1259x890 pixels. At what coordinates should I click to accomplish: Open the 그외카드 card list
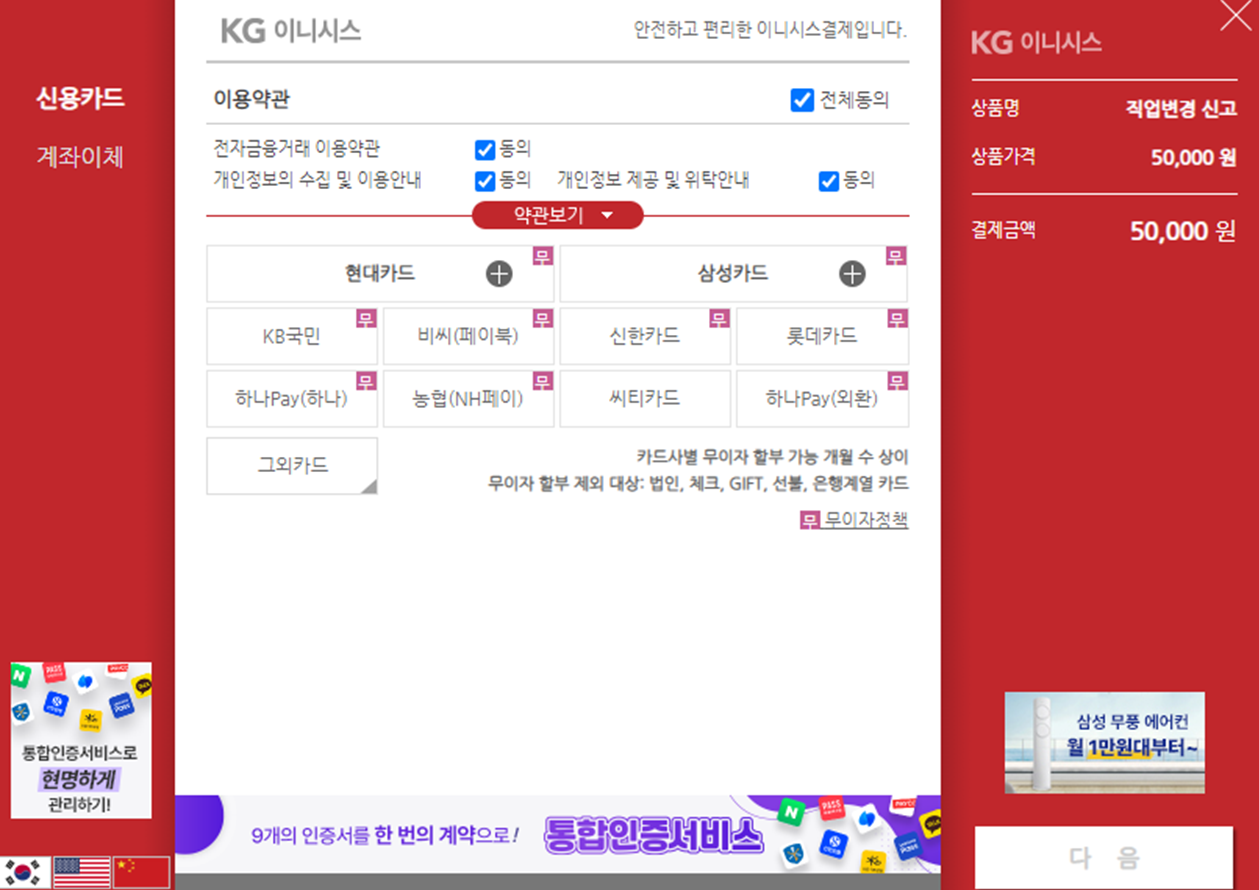(x=292, y=466)
